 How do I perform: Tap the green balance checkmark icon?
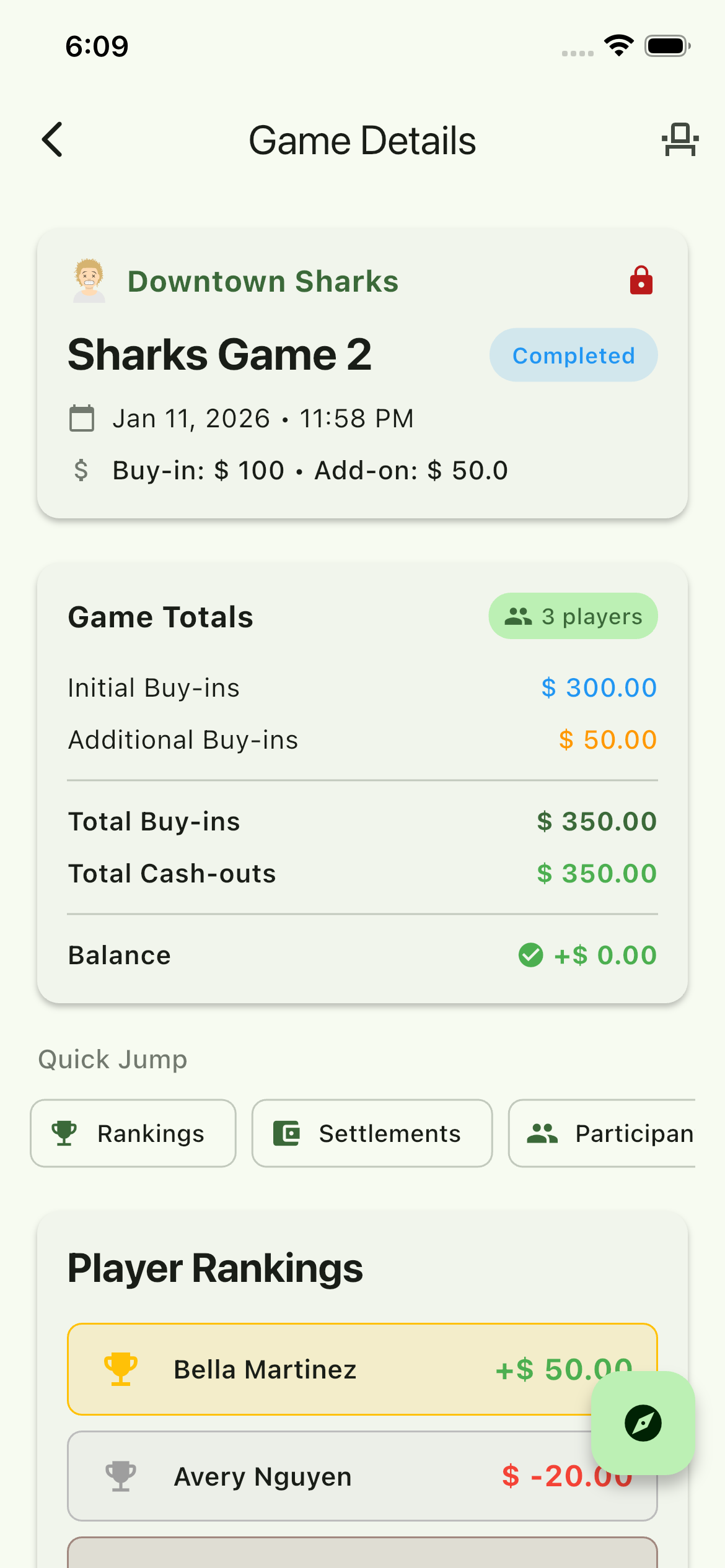pyautogui.click(x=530, y=955)
